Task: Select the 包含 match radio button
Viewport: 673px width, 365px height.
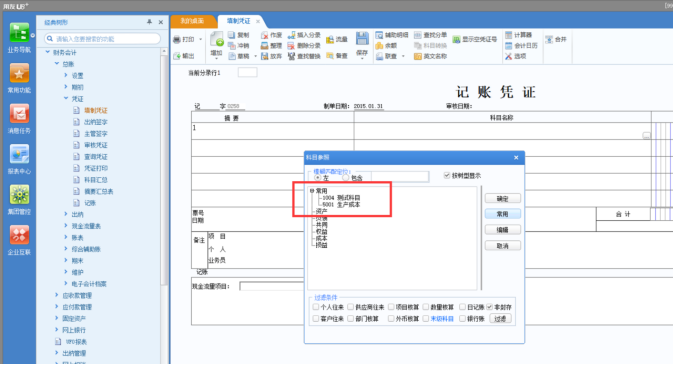Action: click(346, 177)
